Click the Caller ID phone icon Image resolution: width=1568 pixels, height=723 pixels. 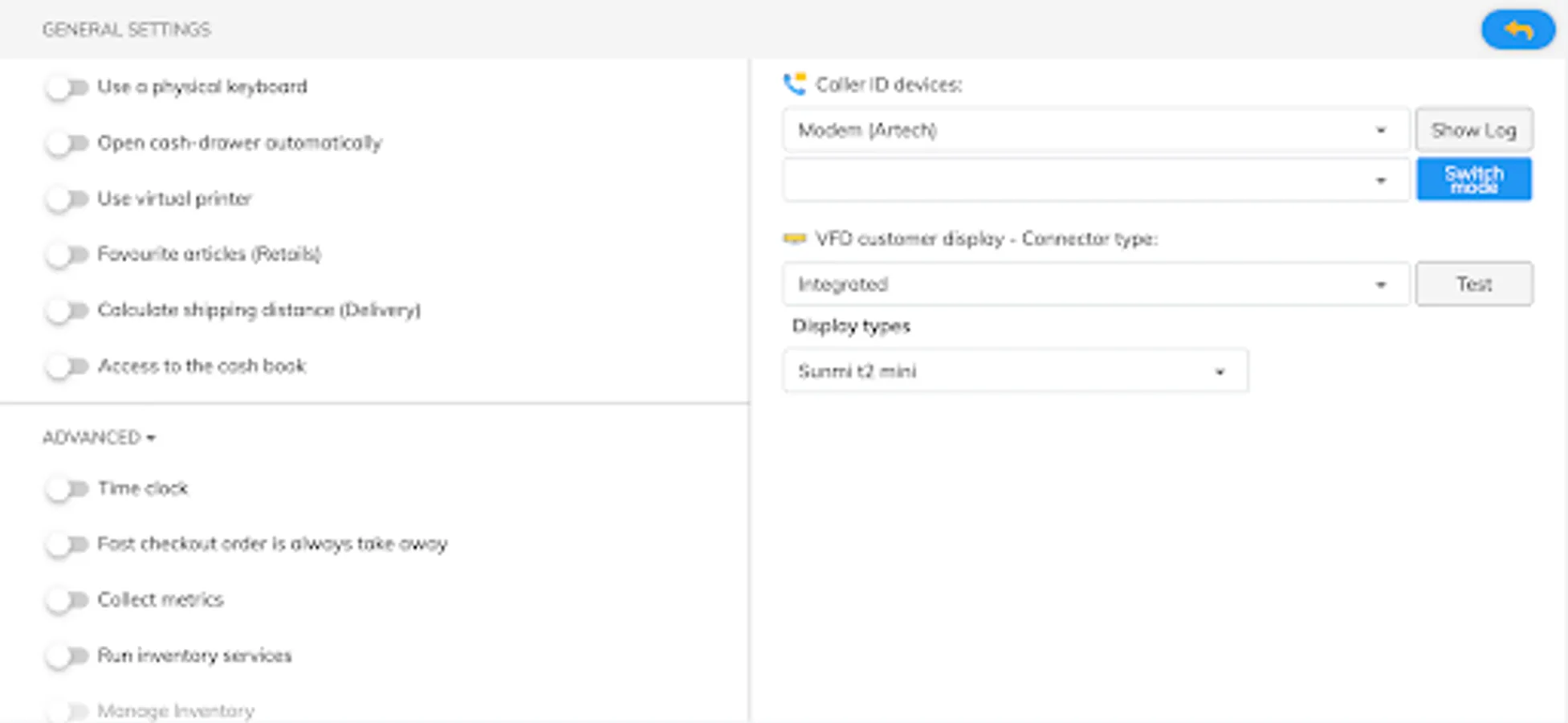[x=794, y=84]
